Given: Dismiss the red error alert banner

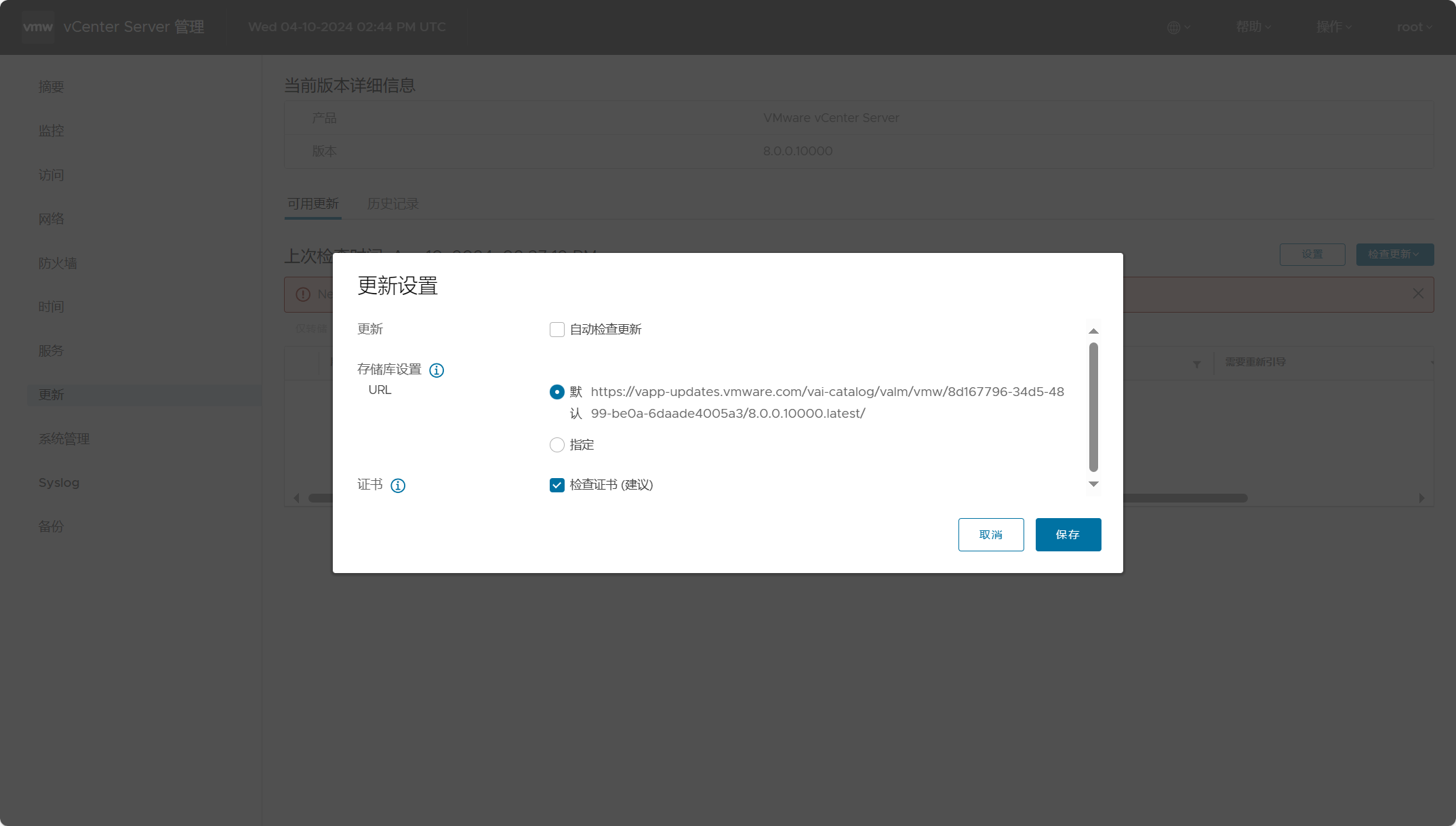Looking at the screenshot, I should (x=1418, y=294).
